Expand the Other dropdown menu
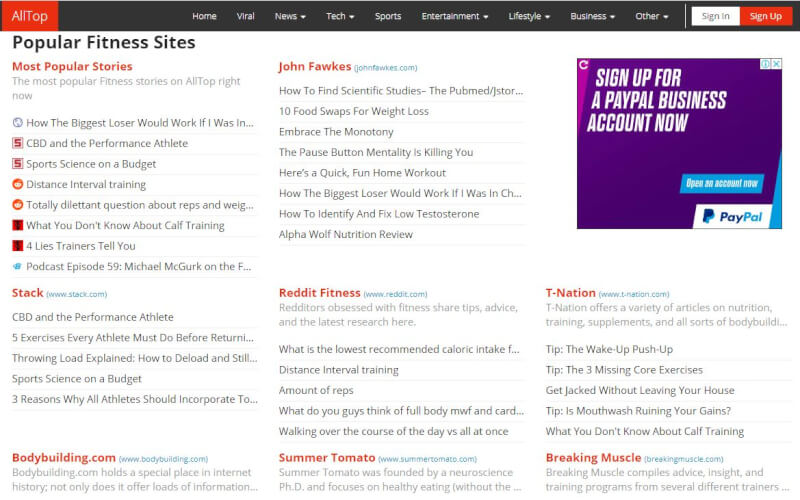Screen dimensions: 800x500 652,16
